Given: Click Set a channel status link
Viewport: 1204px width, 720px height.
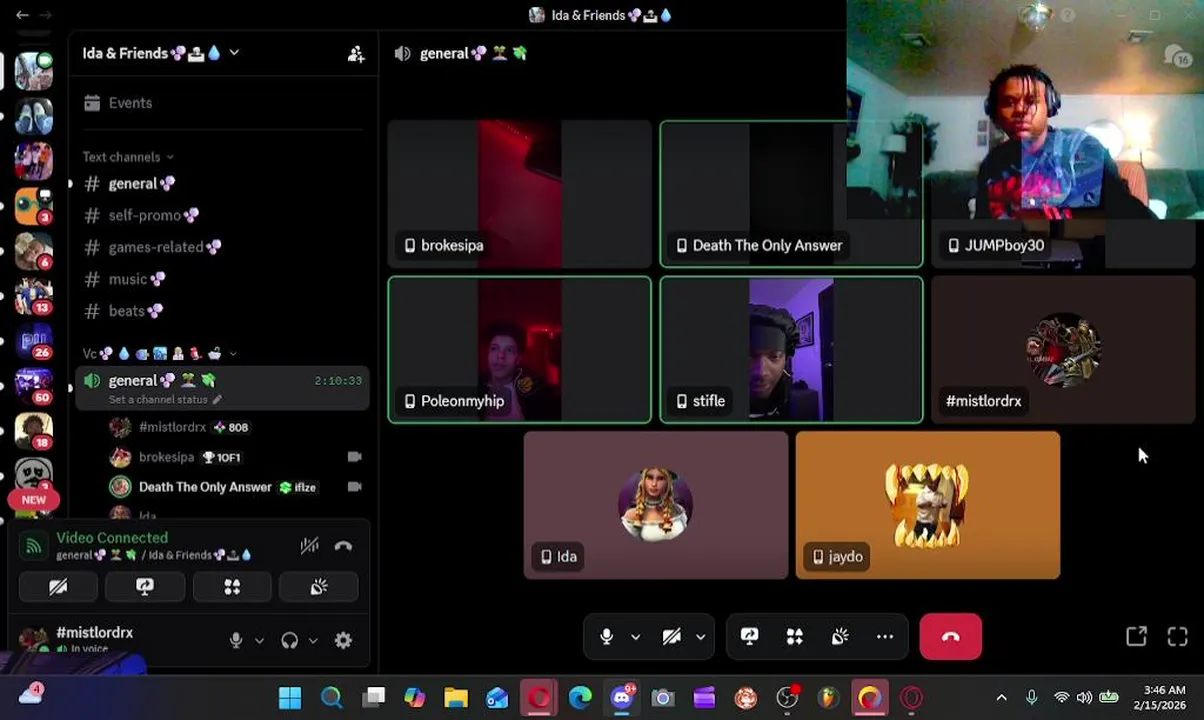Looking at the screenshot, I should tap(165, 400).
